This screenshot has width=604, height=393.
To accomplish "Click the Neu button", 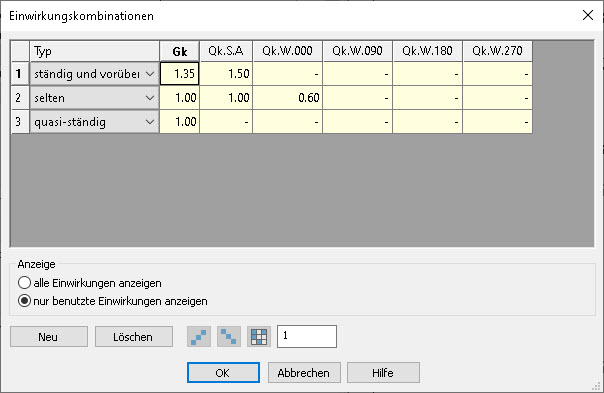I will [x=49, y=337].
